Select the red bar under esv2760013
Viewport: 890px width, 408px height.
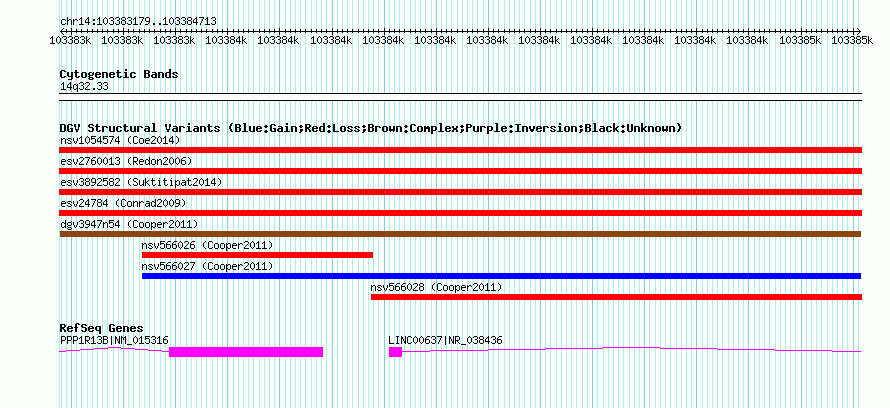point(460,171)
